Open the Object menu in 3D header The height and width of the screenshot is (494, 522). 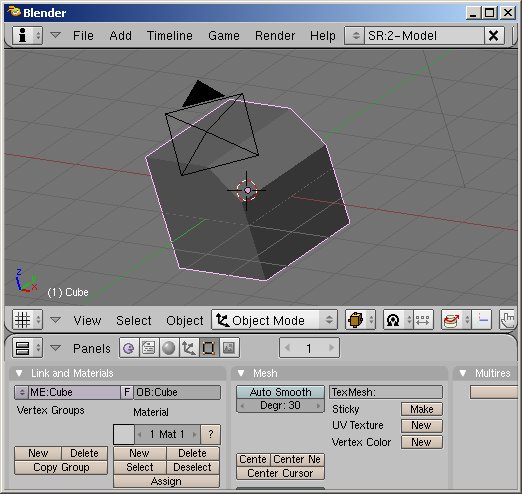(185, 320)
